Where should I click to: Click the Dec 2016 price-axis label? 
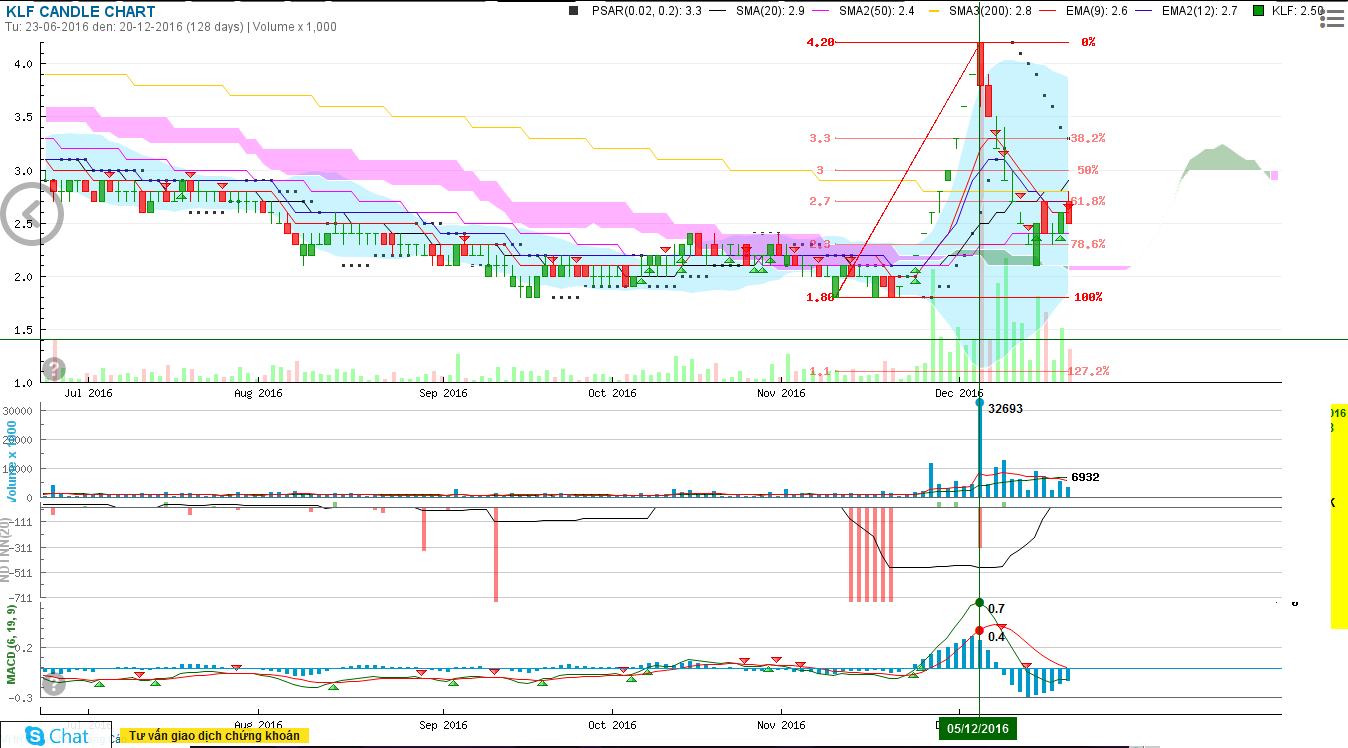960,393
